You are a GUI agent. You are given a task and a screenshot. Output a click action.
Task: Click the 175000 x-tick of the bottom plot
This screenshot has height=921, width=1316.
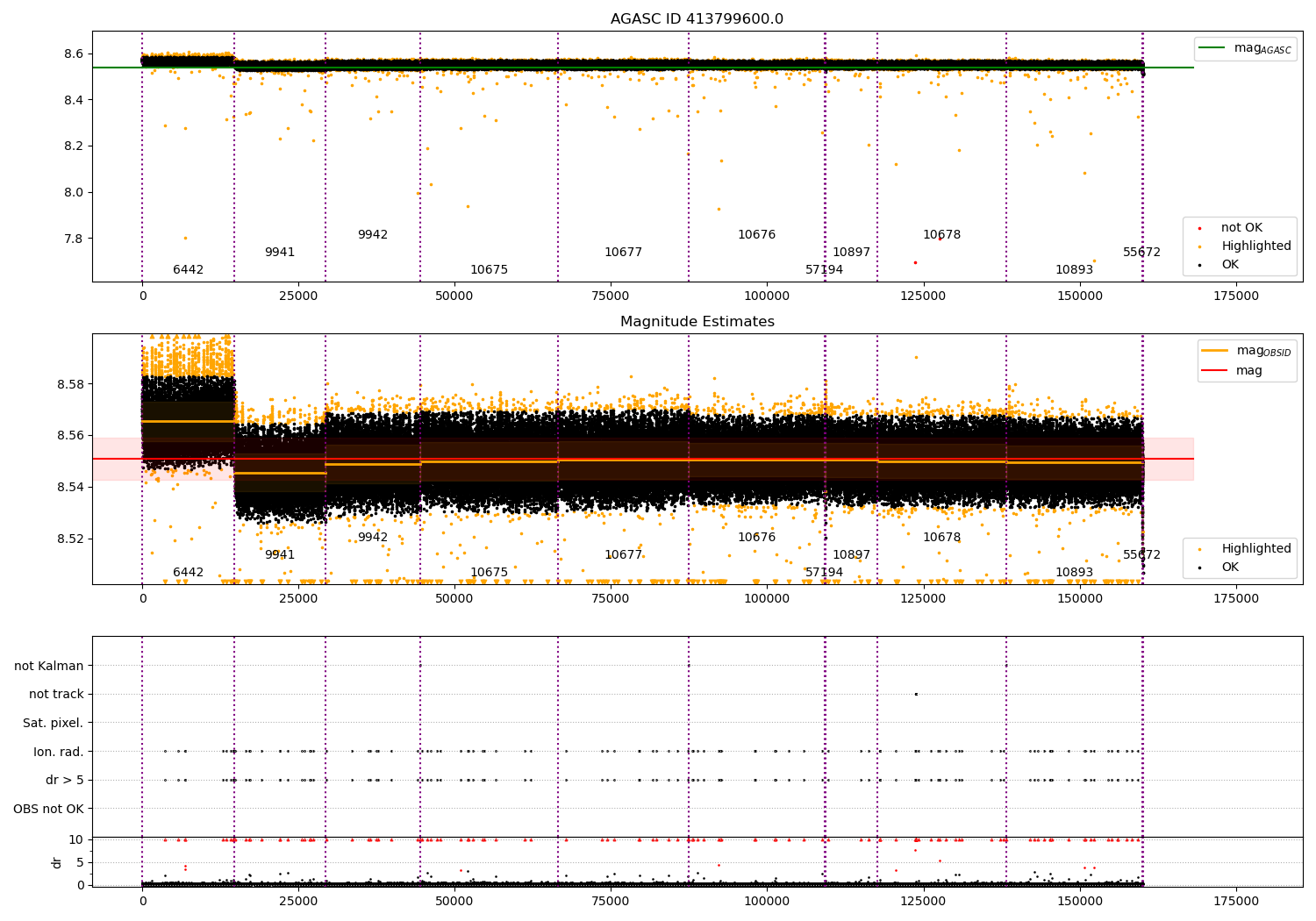(x=1235, y=902)
